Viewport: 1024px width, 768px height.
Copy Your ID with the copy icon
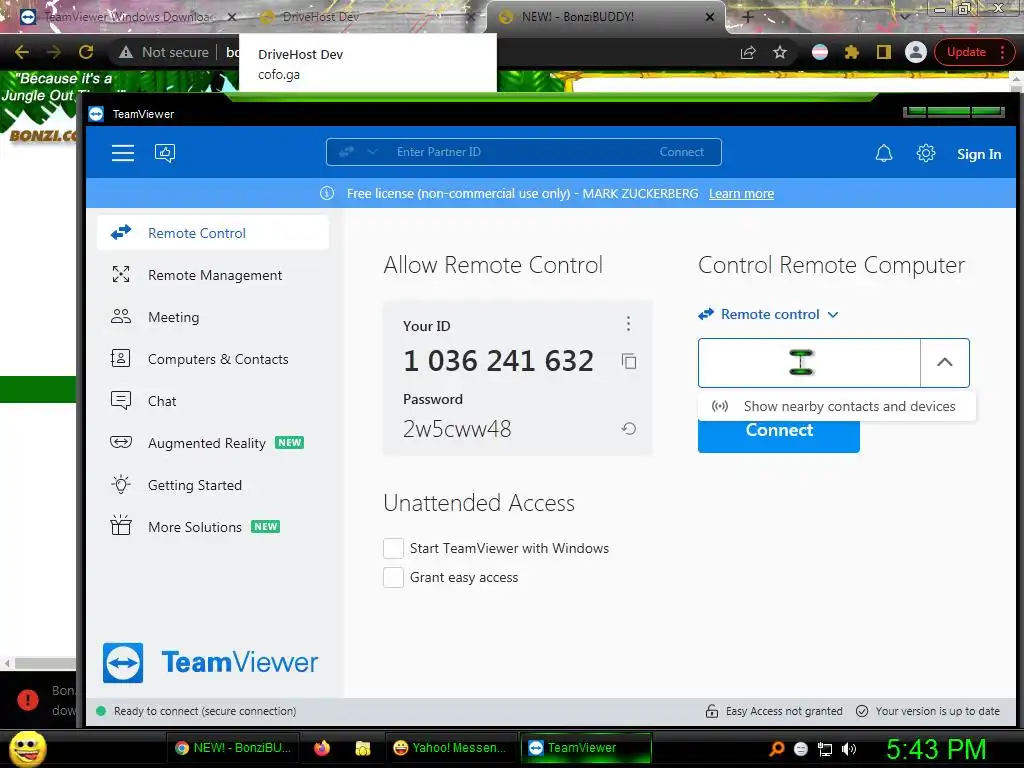629,361
